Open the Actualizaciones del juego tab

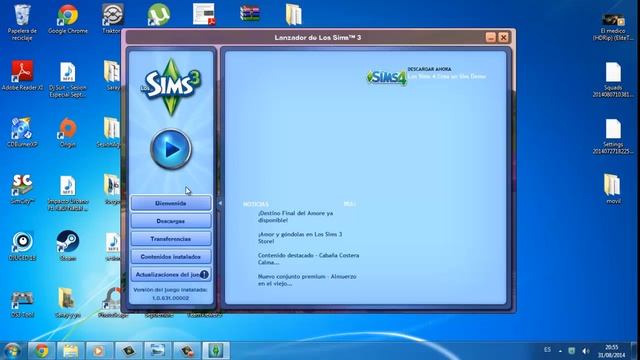pyautogui.click(x=171, y=275)
